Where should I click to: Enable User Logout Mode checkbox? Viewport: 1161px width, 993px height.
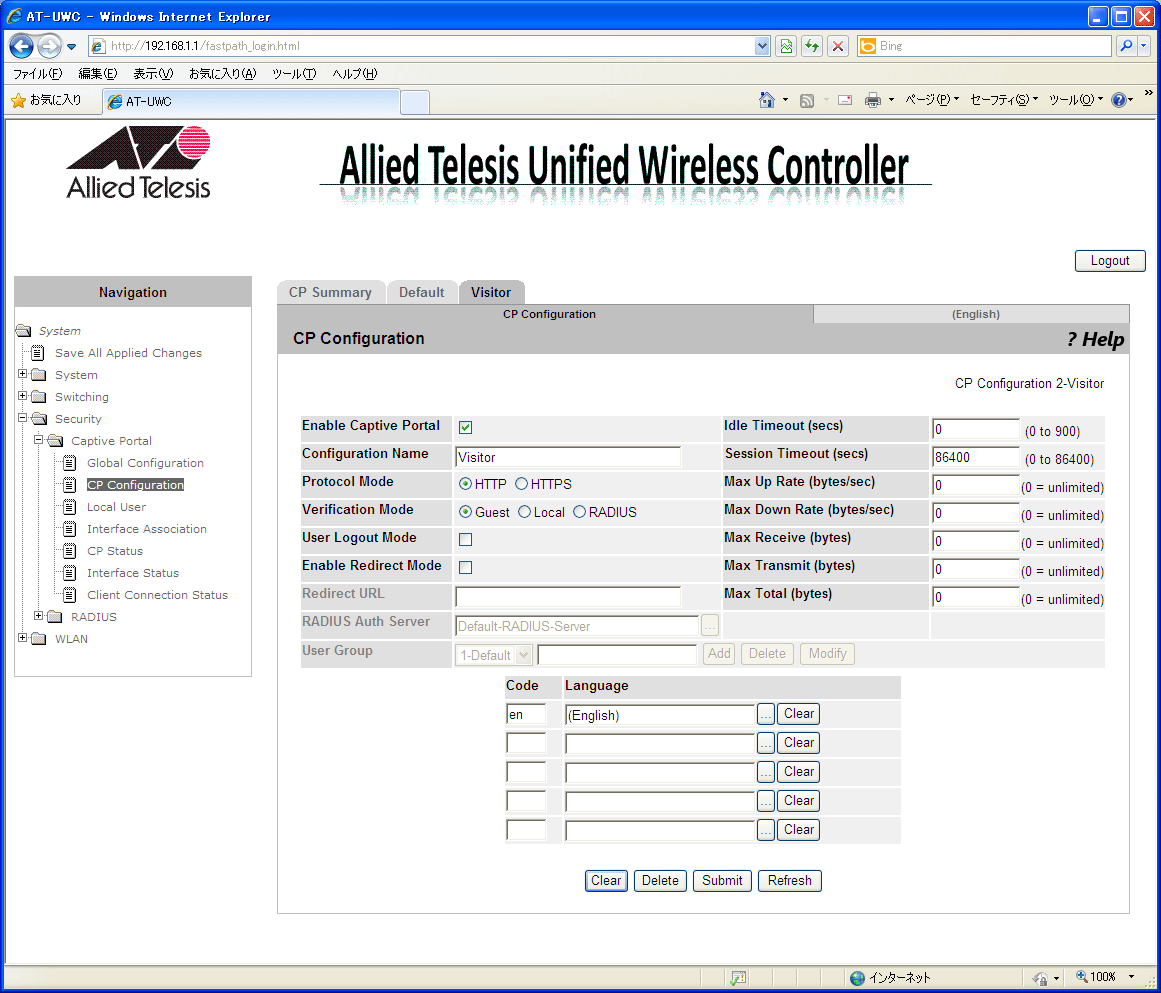click(465, 540)
